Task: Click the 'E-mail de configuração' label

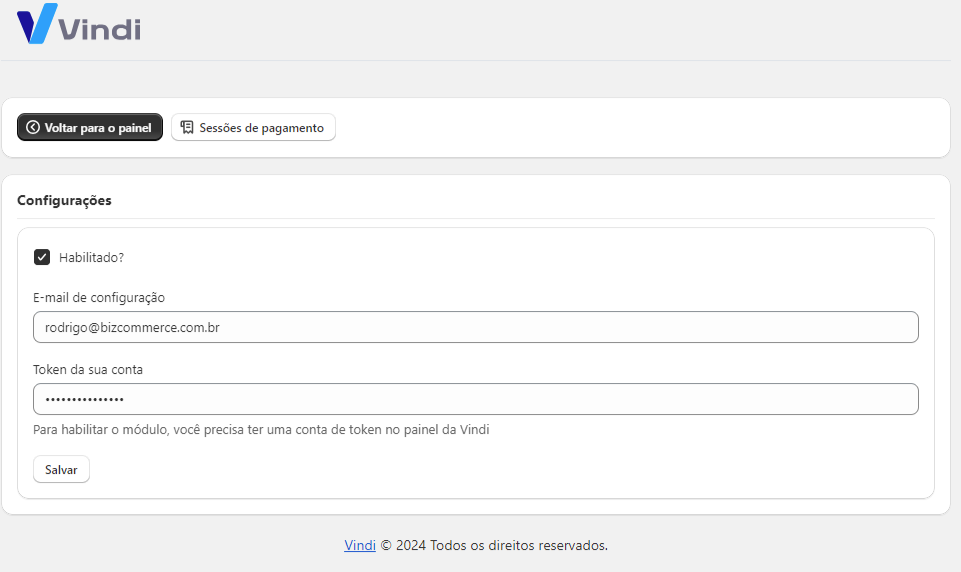Action: tap(99, 297)
